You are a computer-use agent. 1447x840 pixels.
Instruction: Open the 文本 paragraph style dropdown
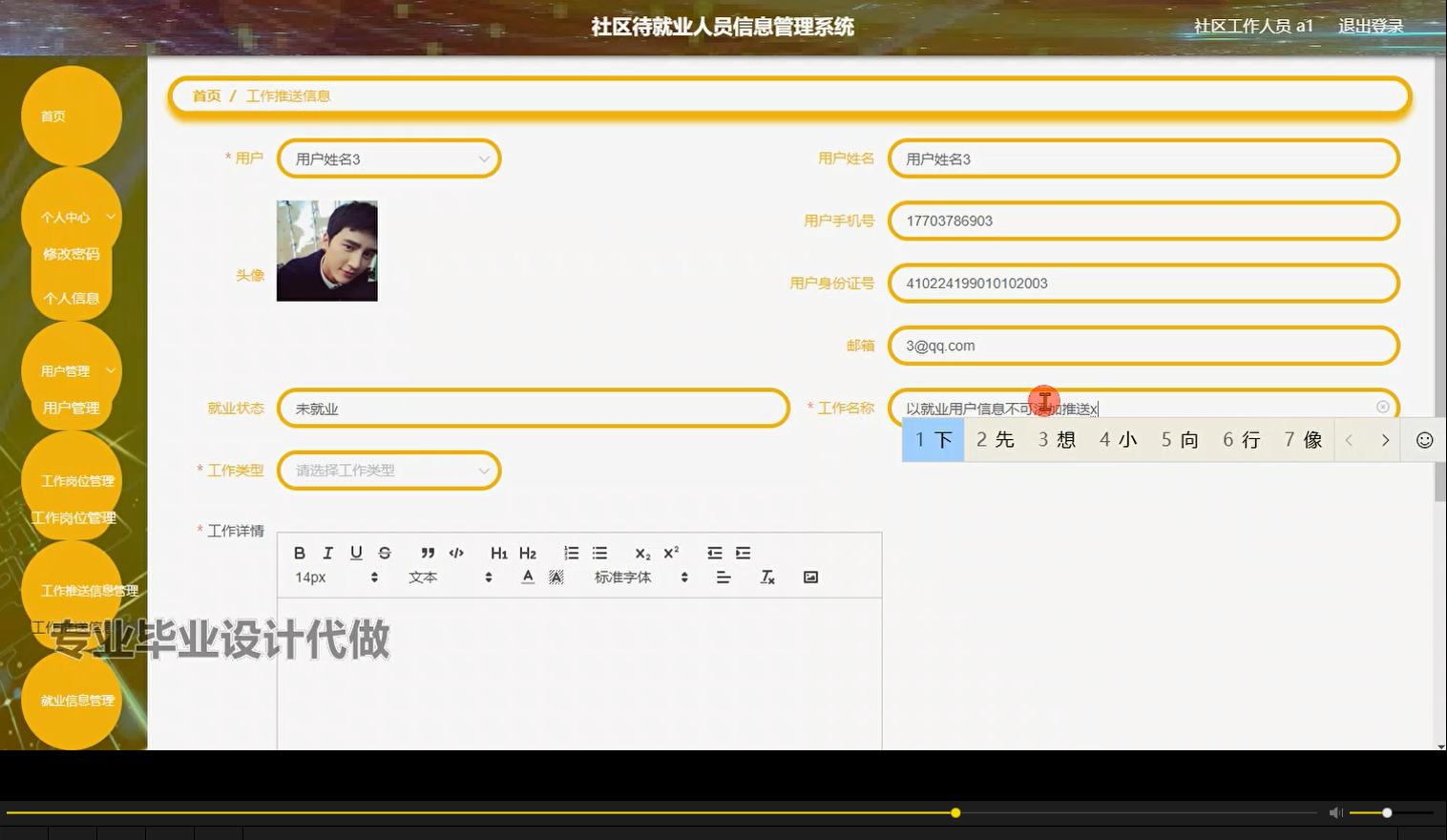click(450, 577)
